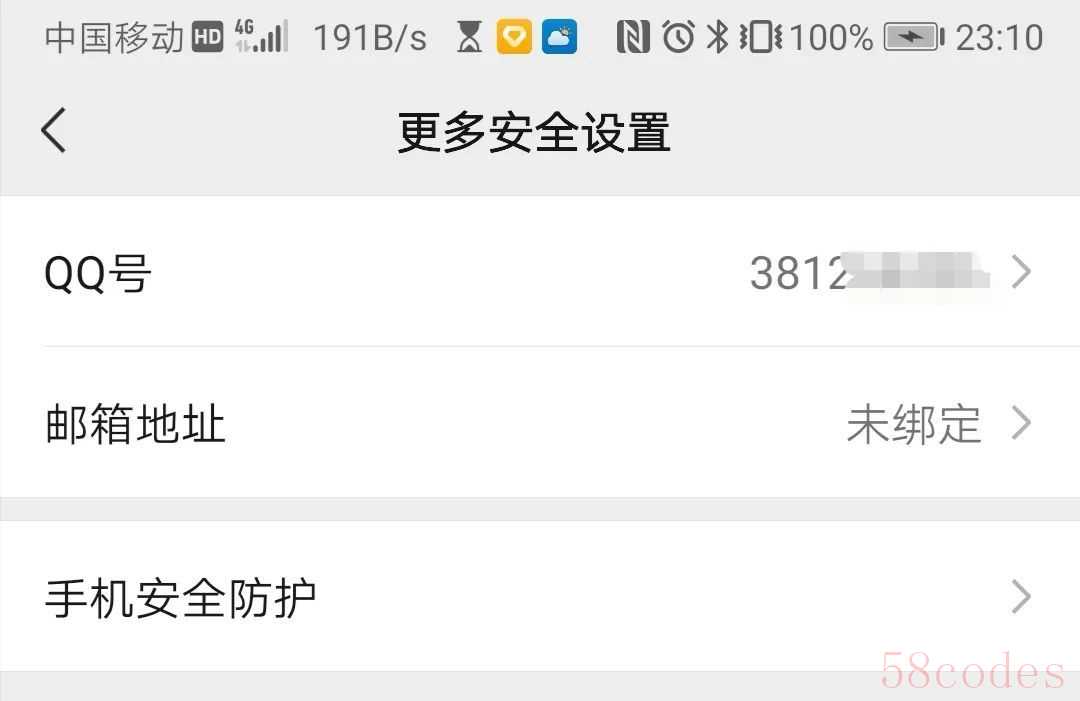Tap the Bluetooth status icon
The image size is (1080, 701).
718,36
